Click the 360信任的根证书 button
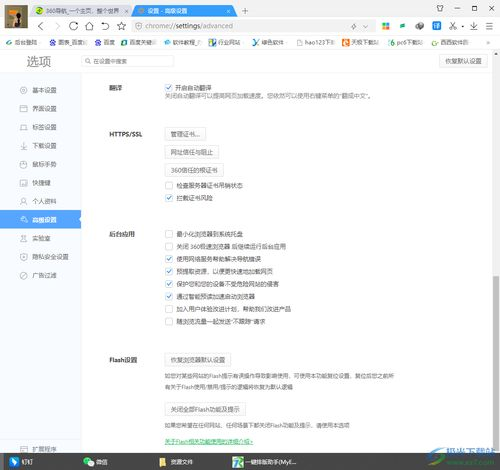 [x=194, y=170]
